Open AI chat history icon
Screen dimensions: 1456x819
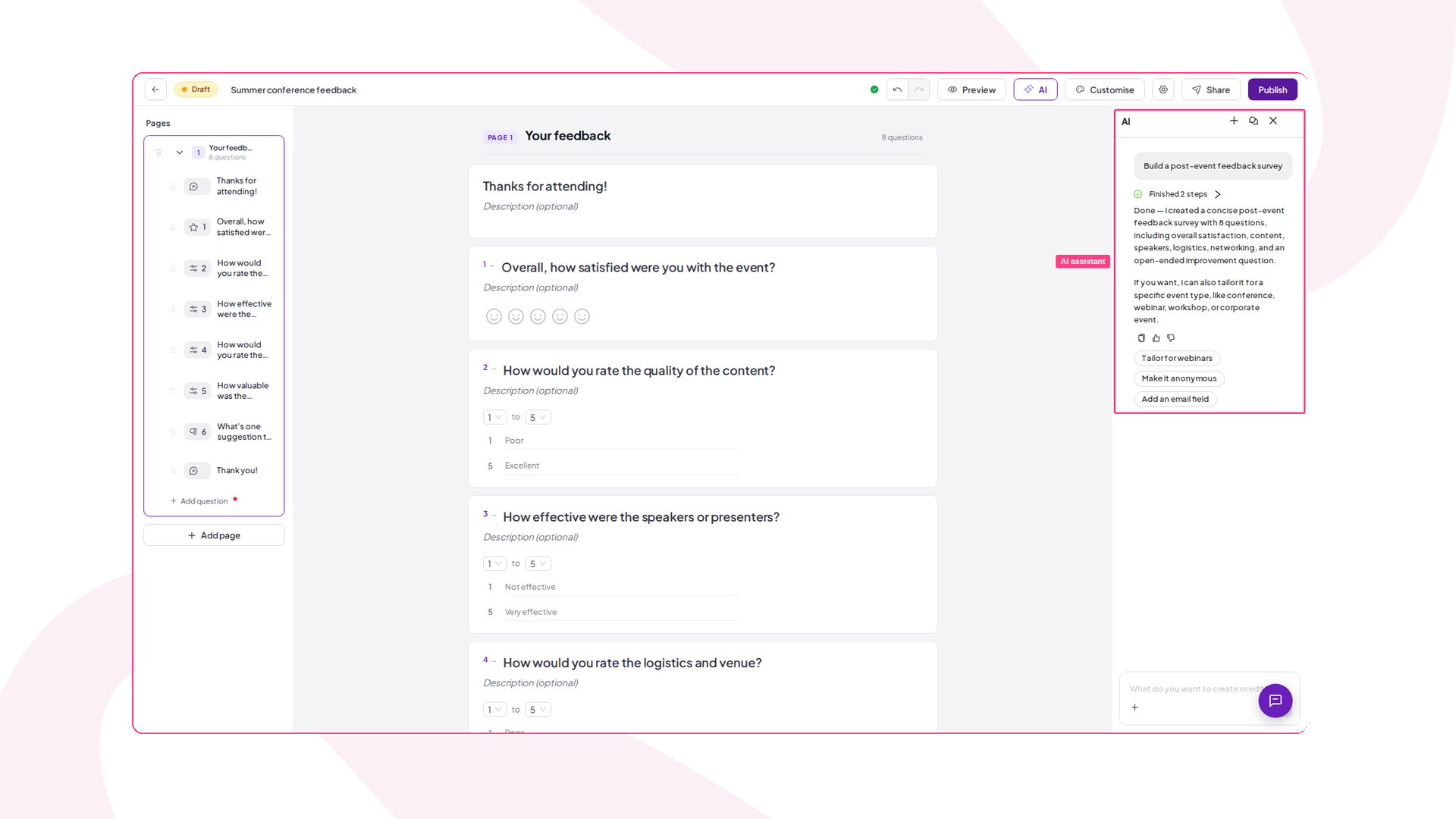pyautogui.click(x=1254, y=121)
